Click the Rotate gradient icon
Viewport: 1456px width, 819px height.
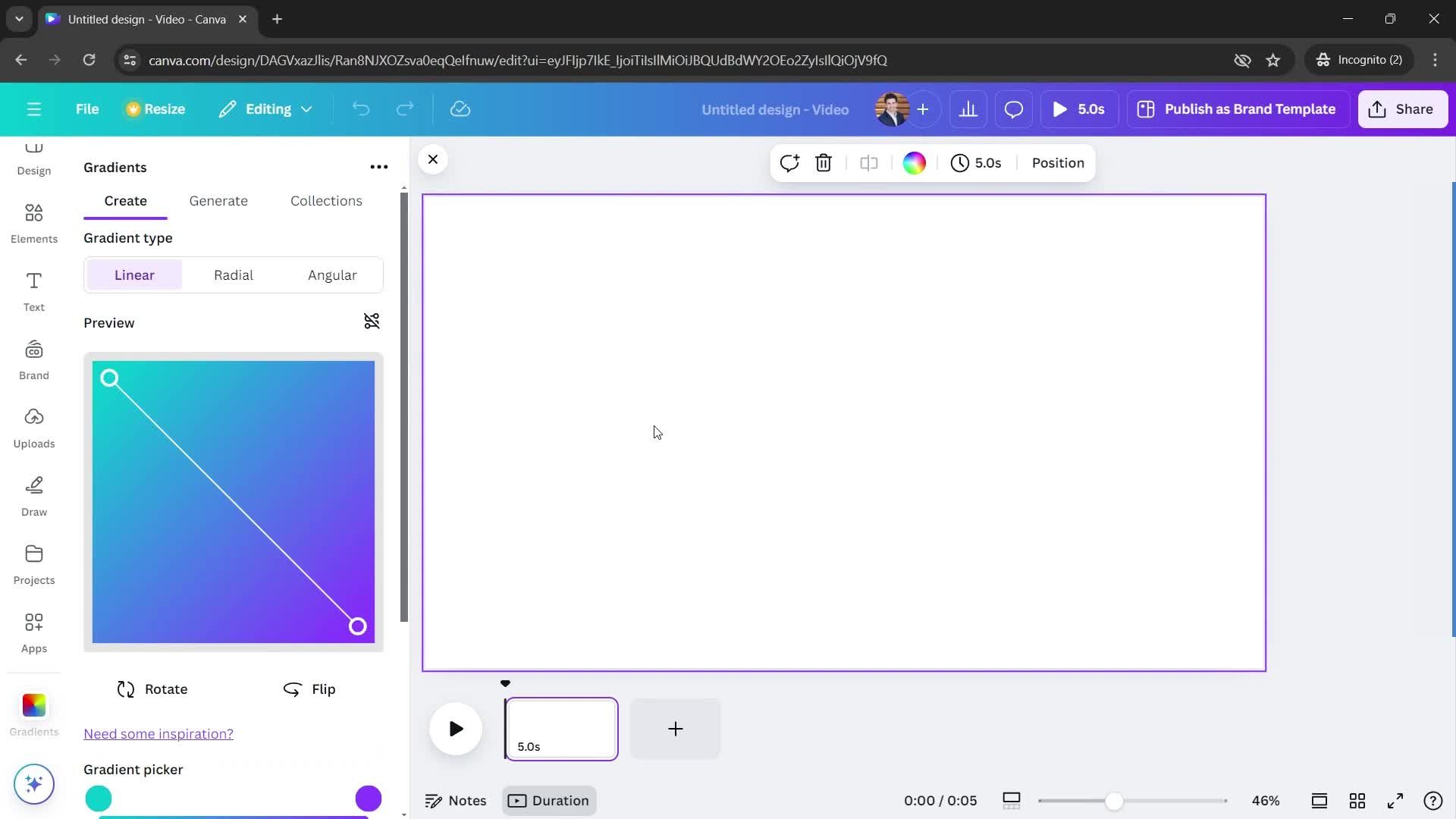tap(126, 689)
